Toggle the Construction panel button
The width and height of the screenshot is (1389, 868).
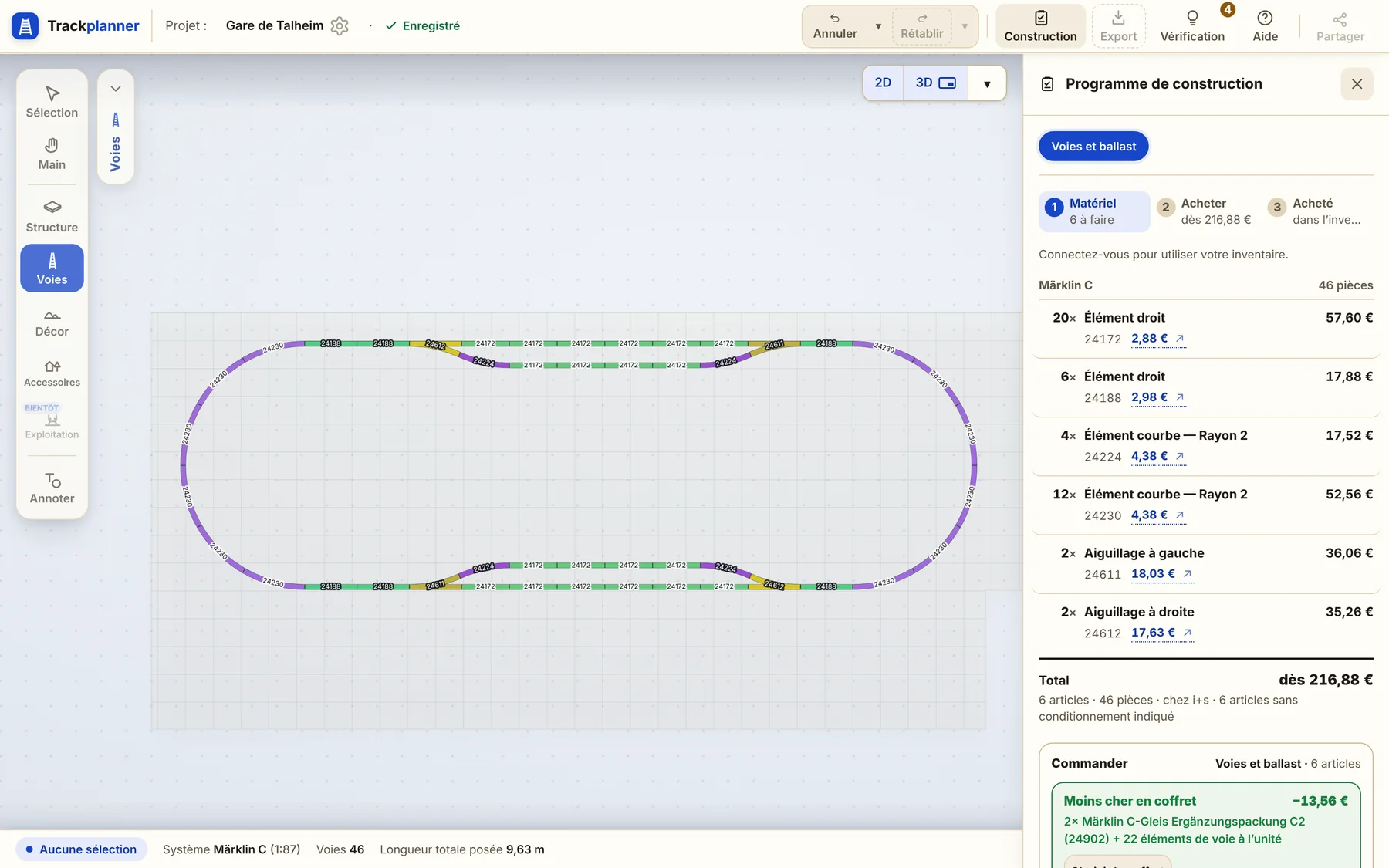[1040, 26]
